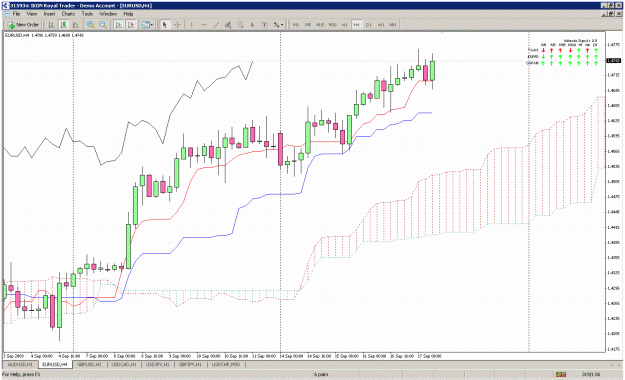Open the Tools menu
Screen dimensions: 625x380
87,14
